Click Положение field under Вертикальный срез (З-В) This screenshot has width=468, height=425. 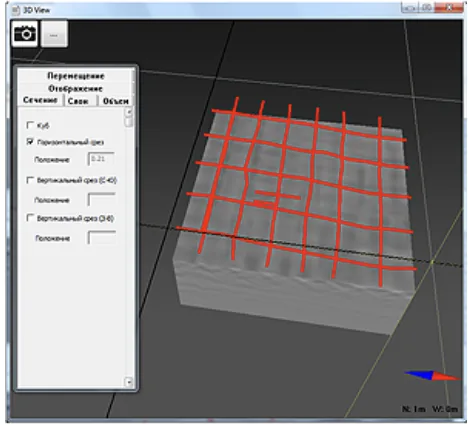pos(101,238)
